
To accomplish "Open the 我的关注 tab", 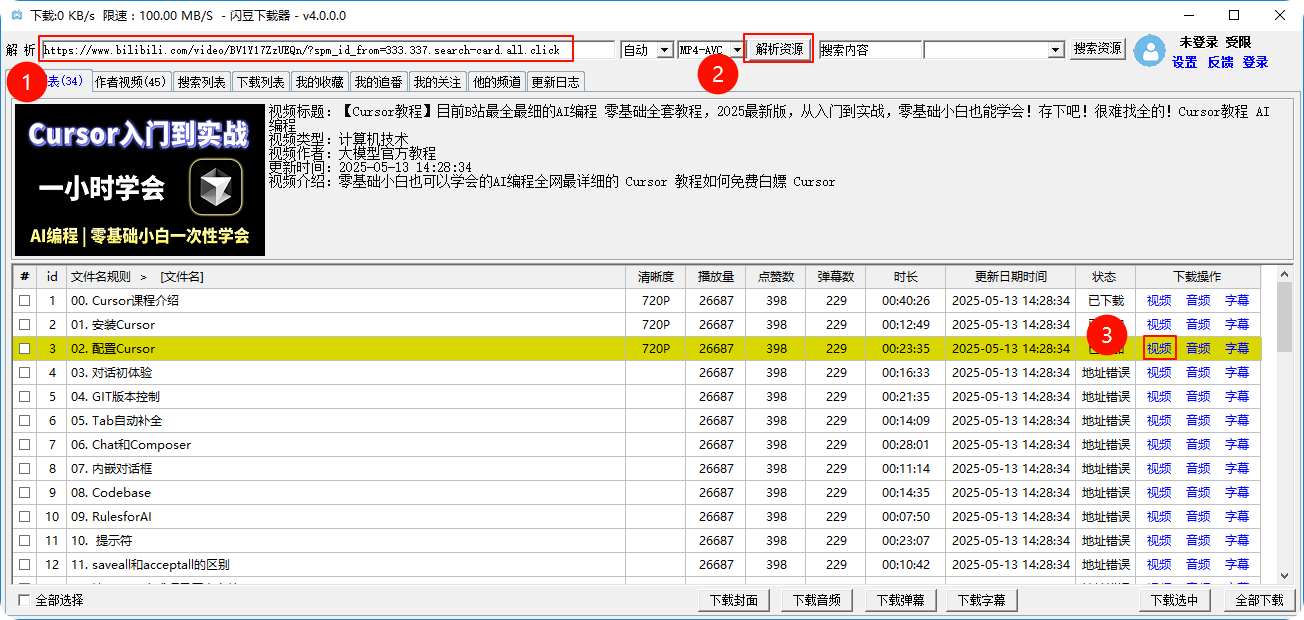I will (x=438, y=83).
